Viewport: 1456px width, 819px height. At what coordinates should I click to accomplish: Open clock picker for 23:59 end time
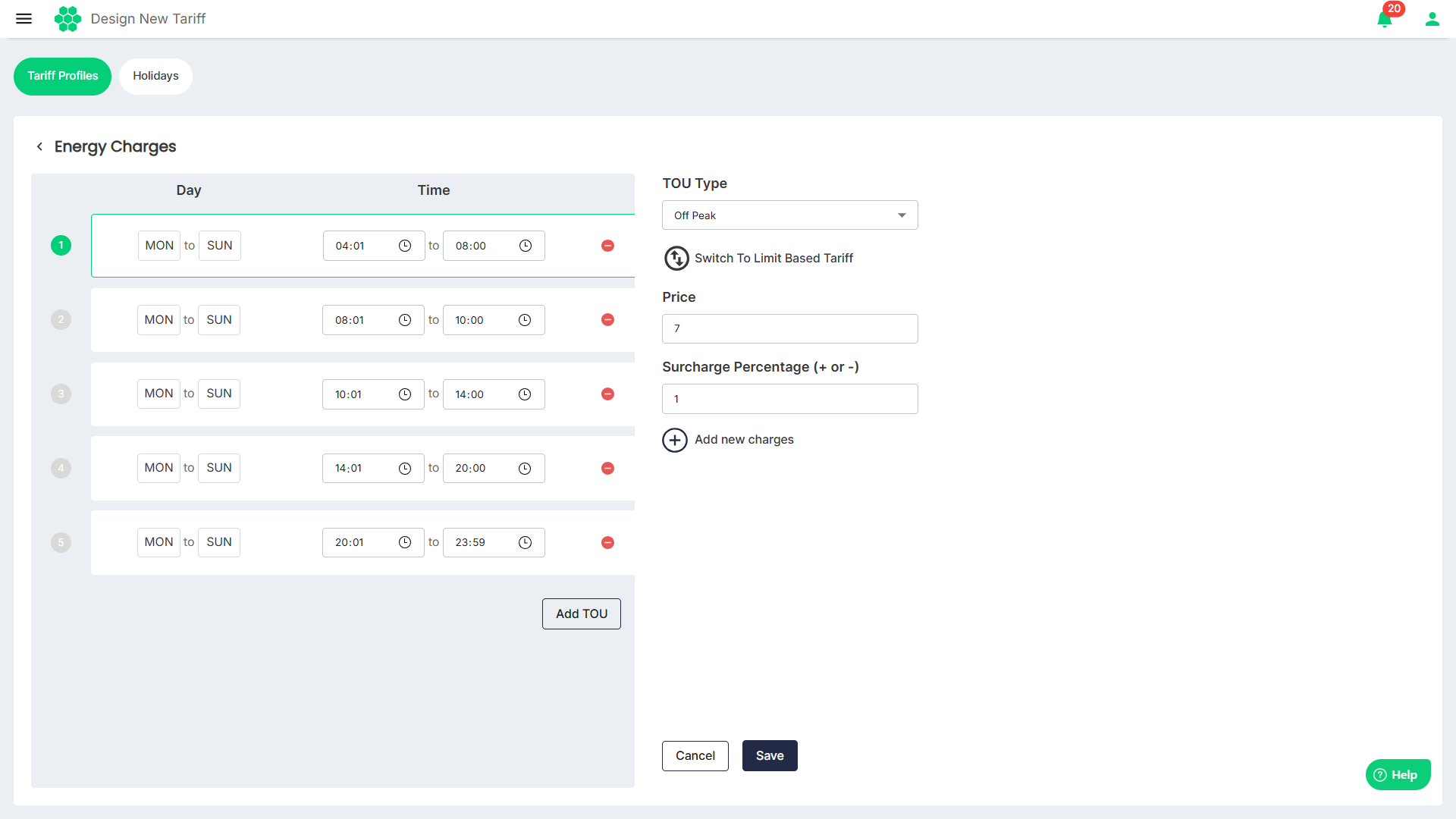point(525,543)
